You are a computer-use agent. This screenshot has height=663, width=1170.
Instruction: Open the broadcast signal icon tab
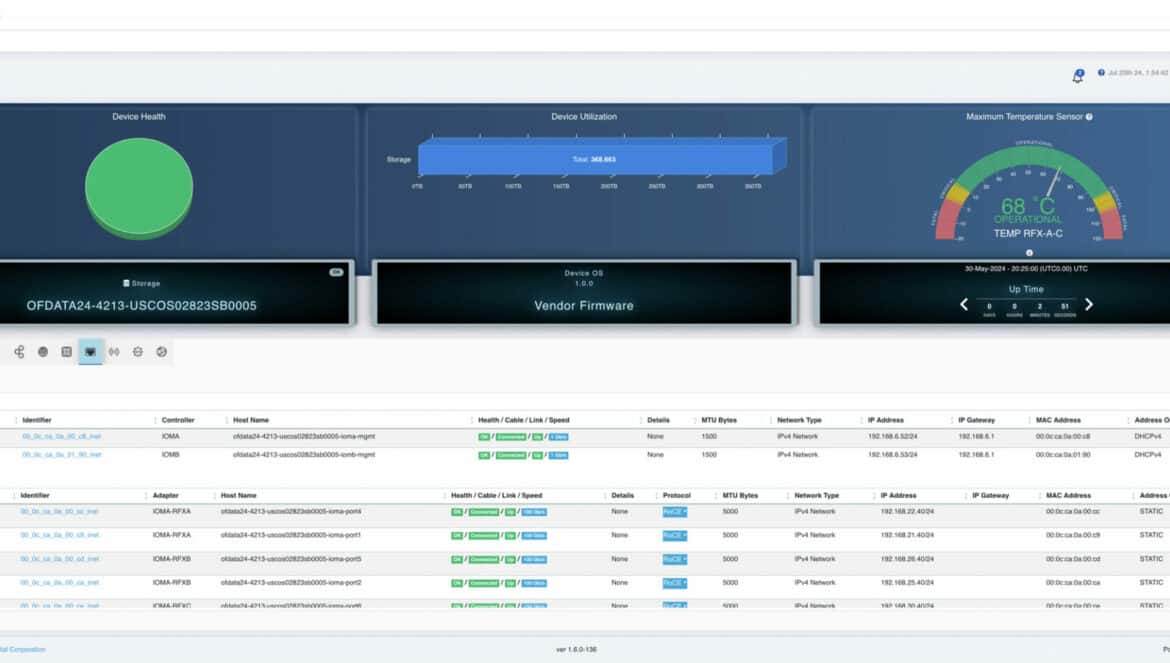click(114, 352)
